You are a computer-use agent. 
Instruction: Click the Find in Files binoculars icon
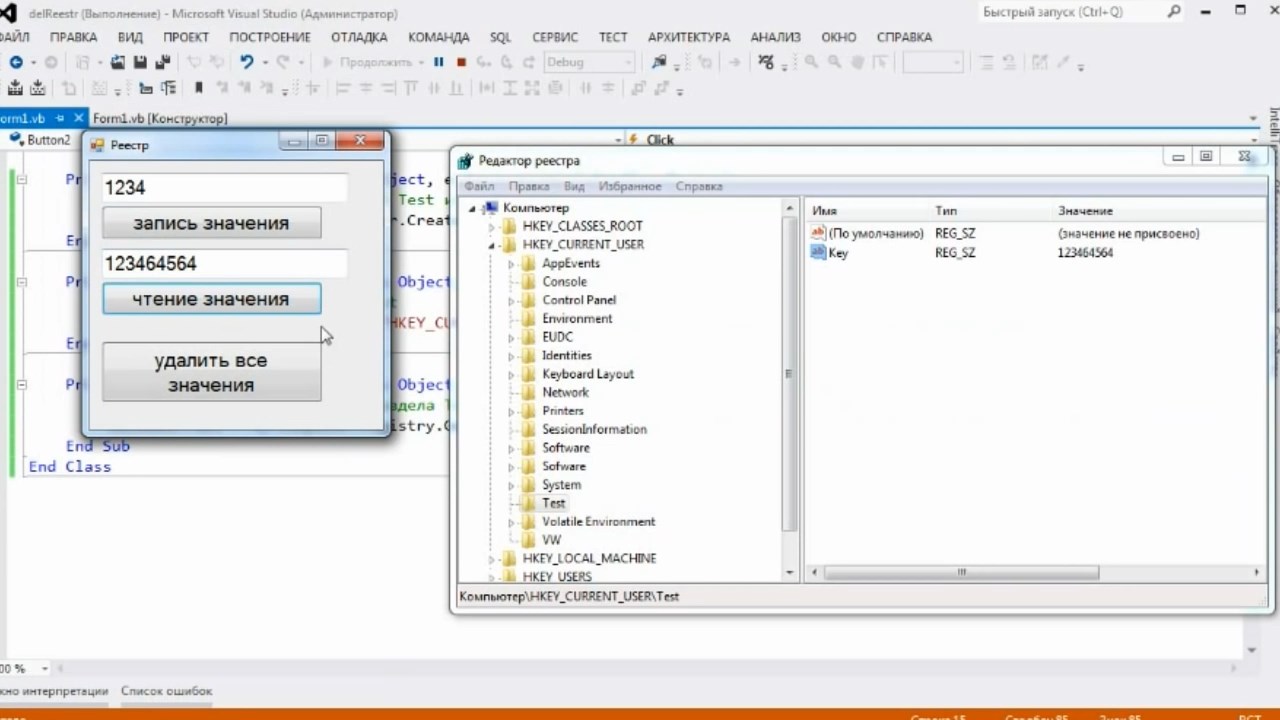[x=659, y=62]
